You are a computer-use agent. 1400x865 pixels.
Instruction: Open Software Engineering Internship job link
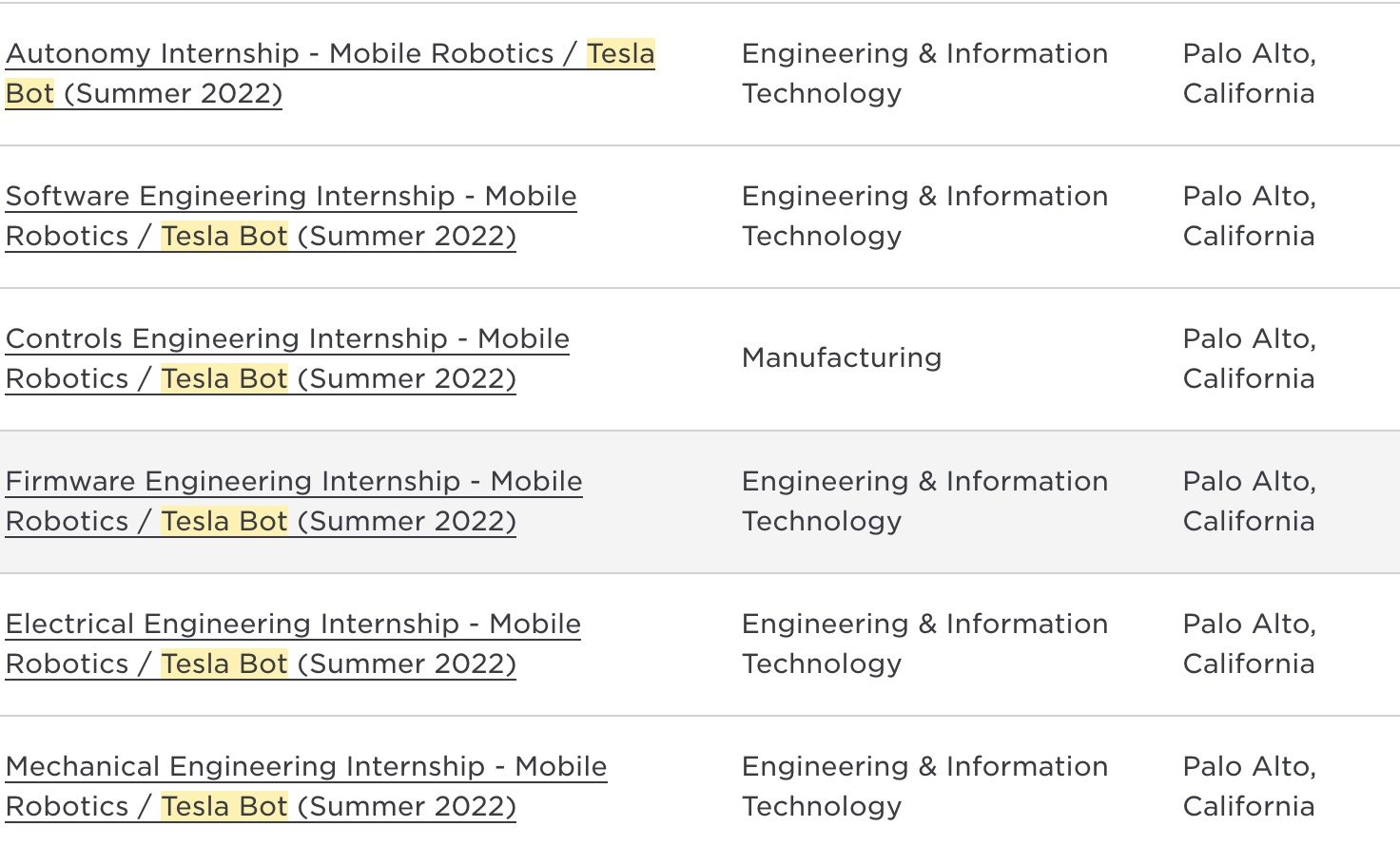pyautogui.click(x=291, y=216)
